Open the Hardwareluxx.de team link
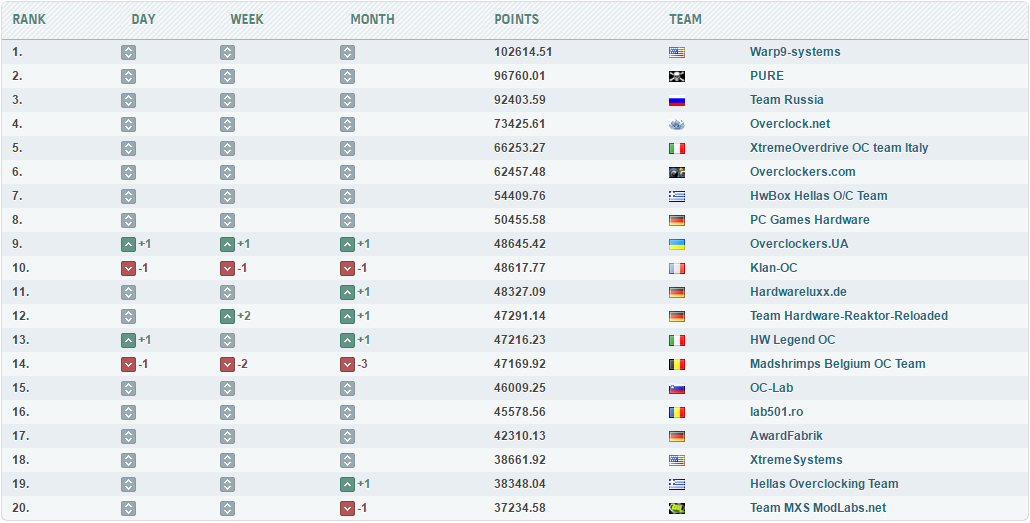This screenshot has width=1030, height=523. click(798, 292)
